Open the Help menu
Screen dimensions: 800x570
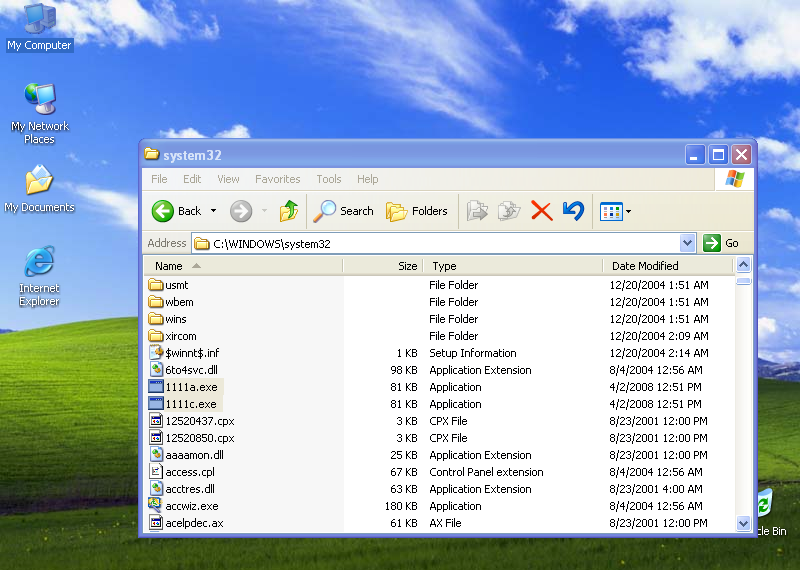point(367,179)
